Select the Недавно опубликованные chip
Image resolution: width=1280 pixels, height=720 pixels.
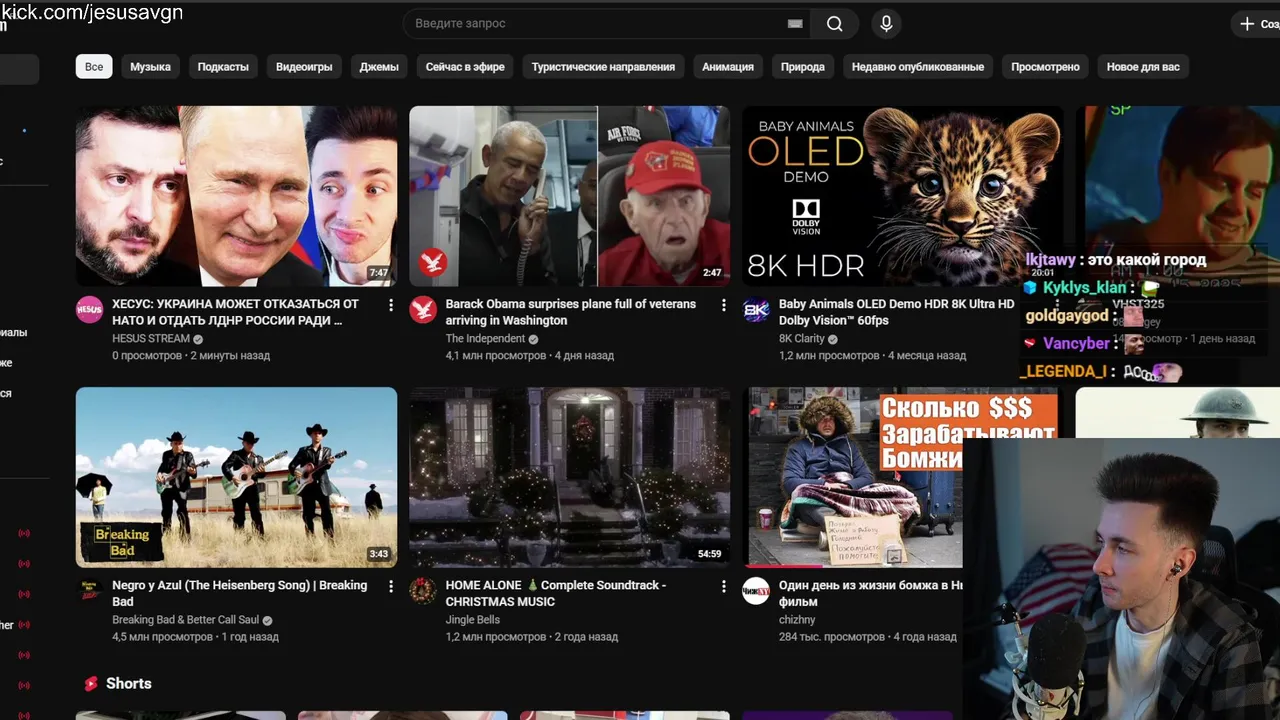click(x=918, y=67)
